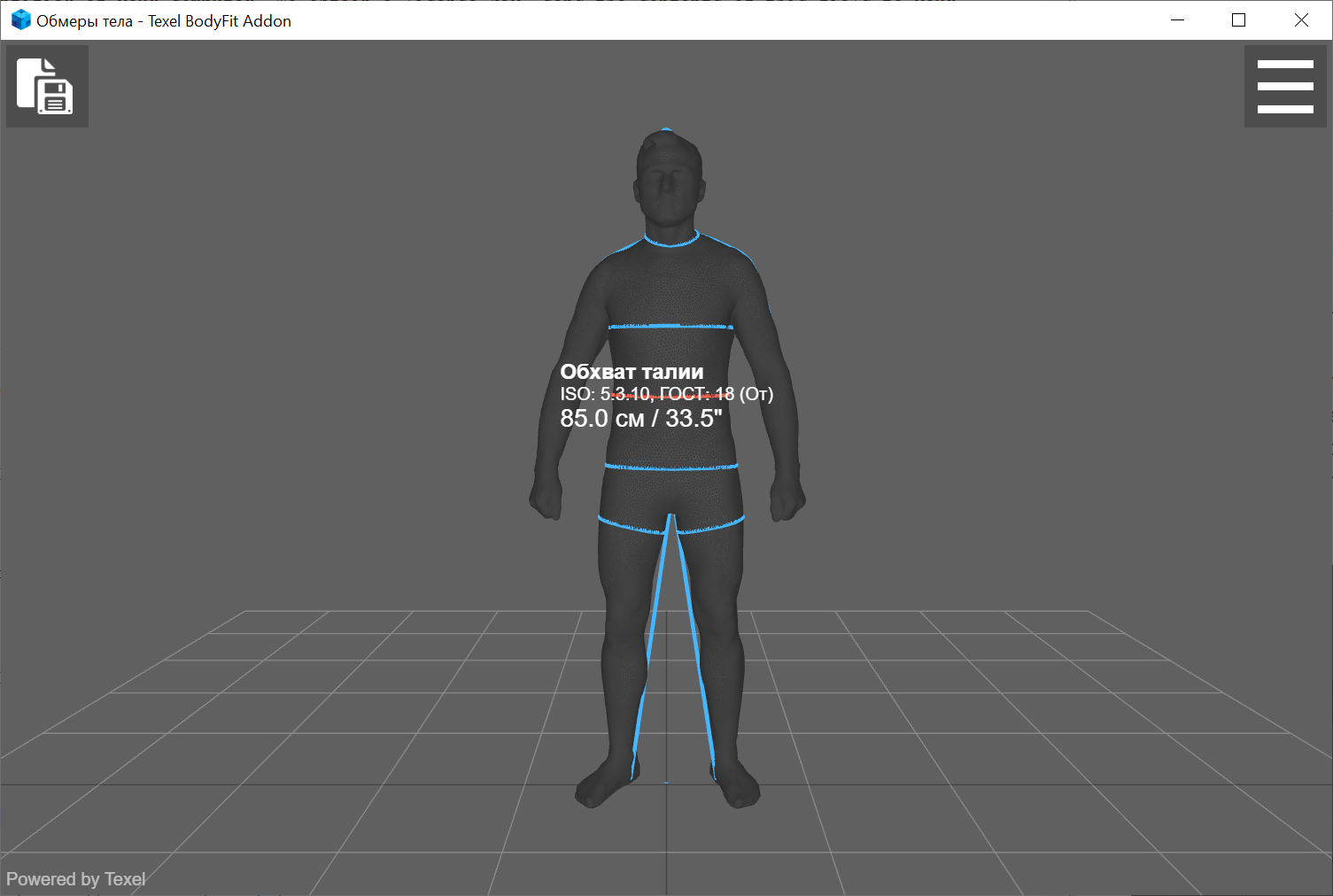This screenshot has height=896, width=1333.
Task: Select the blue neck circumference line
Action: 670,243
